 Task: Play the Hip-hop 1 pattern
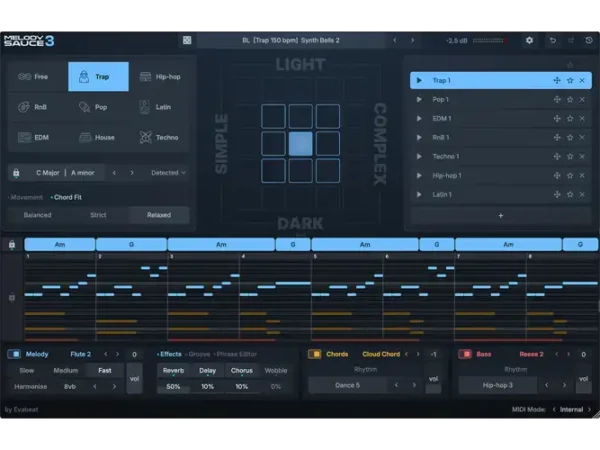click(419, 176)
